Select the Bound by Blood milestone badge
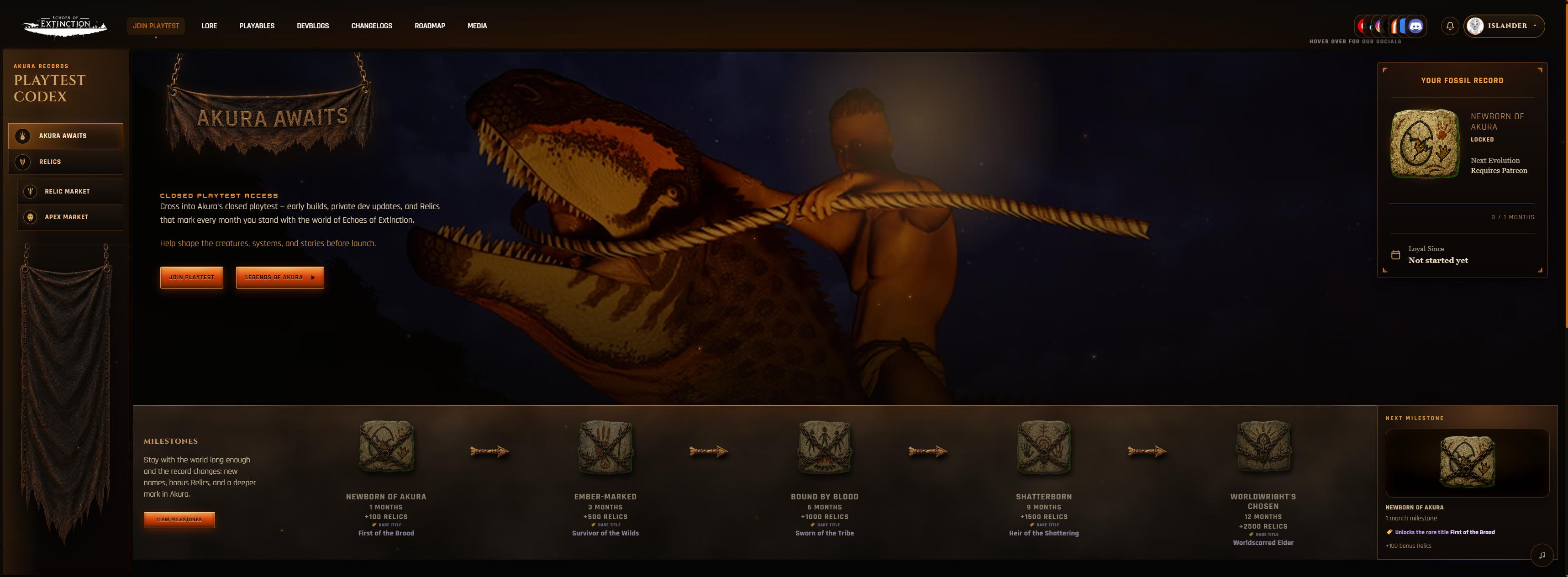This screenshot has width=1568, height=577. (x=825, y=447)
